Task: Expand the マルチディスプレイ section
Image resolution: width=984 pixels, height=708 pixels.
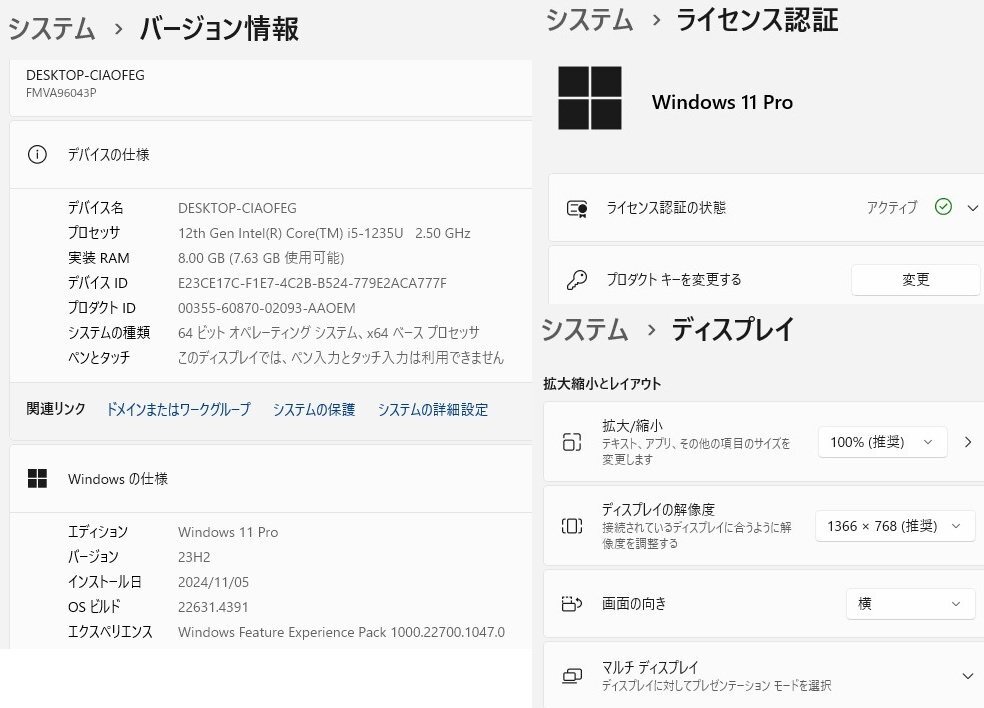Action: (966, 675)
